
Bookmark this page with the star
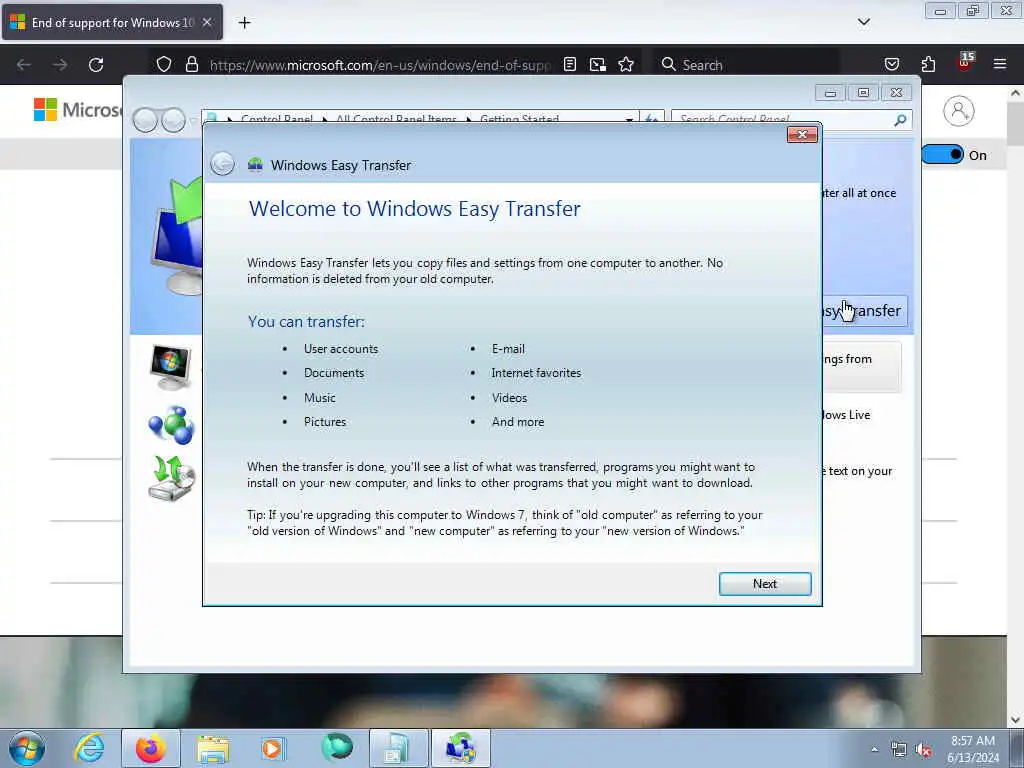626,65
